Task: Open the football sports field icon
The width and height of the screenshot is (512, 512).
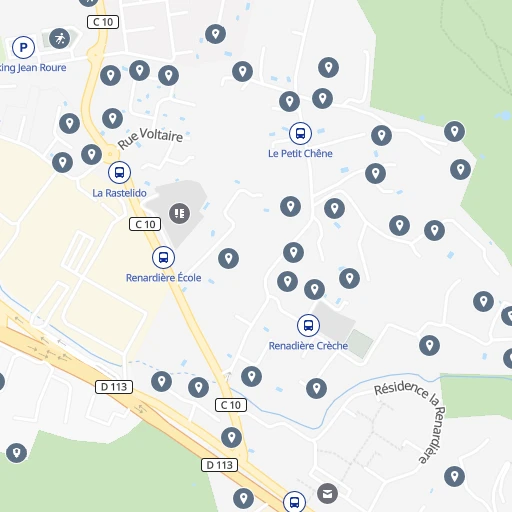Action: tap(60, 39)
